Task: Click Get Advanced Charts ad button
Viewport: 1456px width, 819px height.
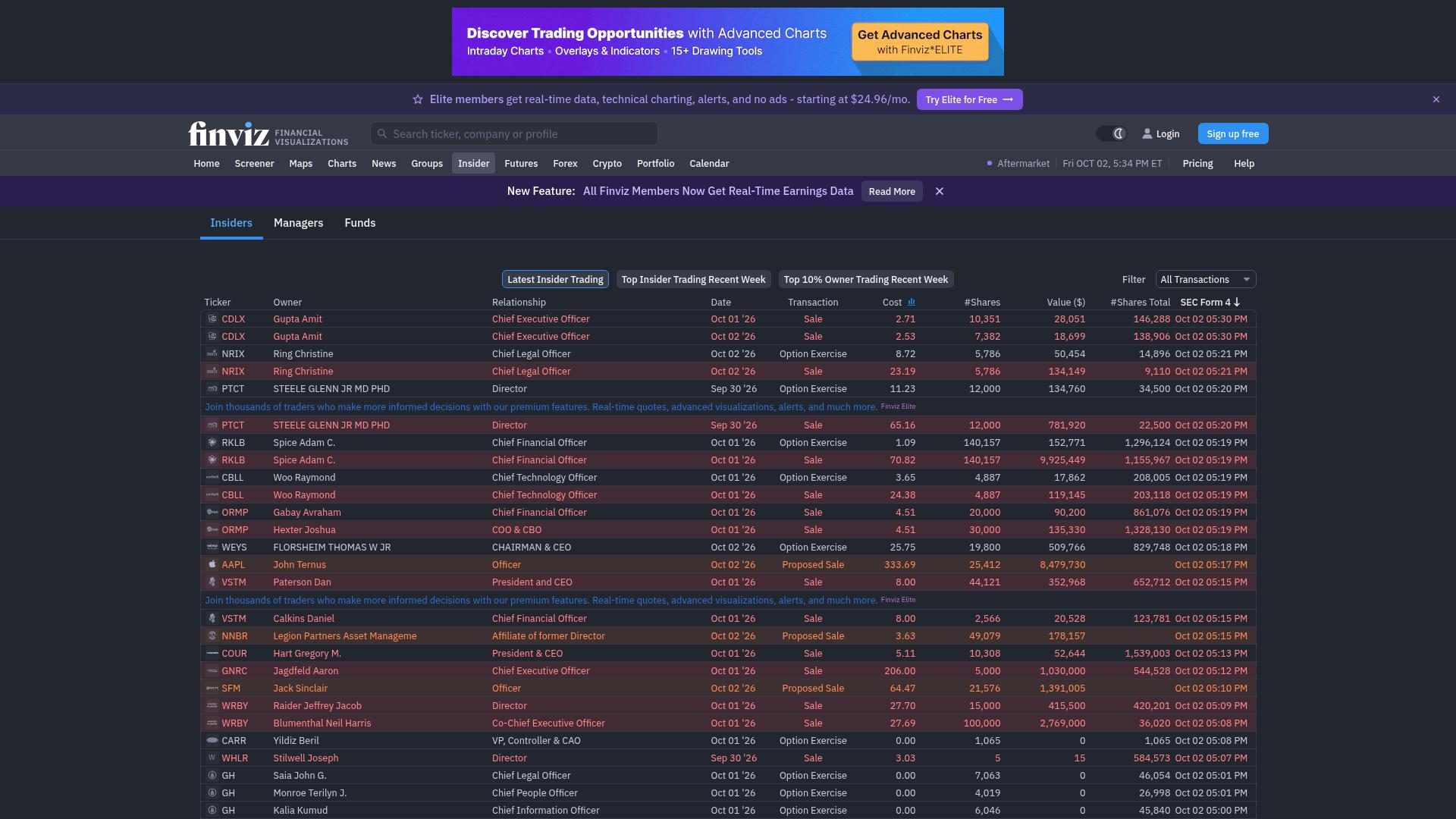Action: click(x=920, y=42)
